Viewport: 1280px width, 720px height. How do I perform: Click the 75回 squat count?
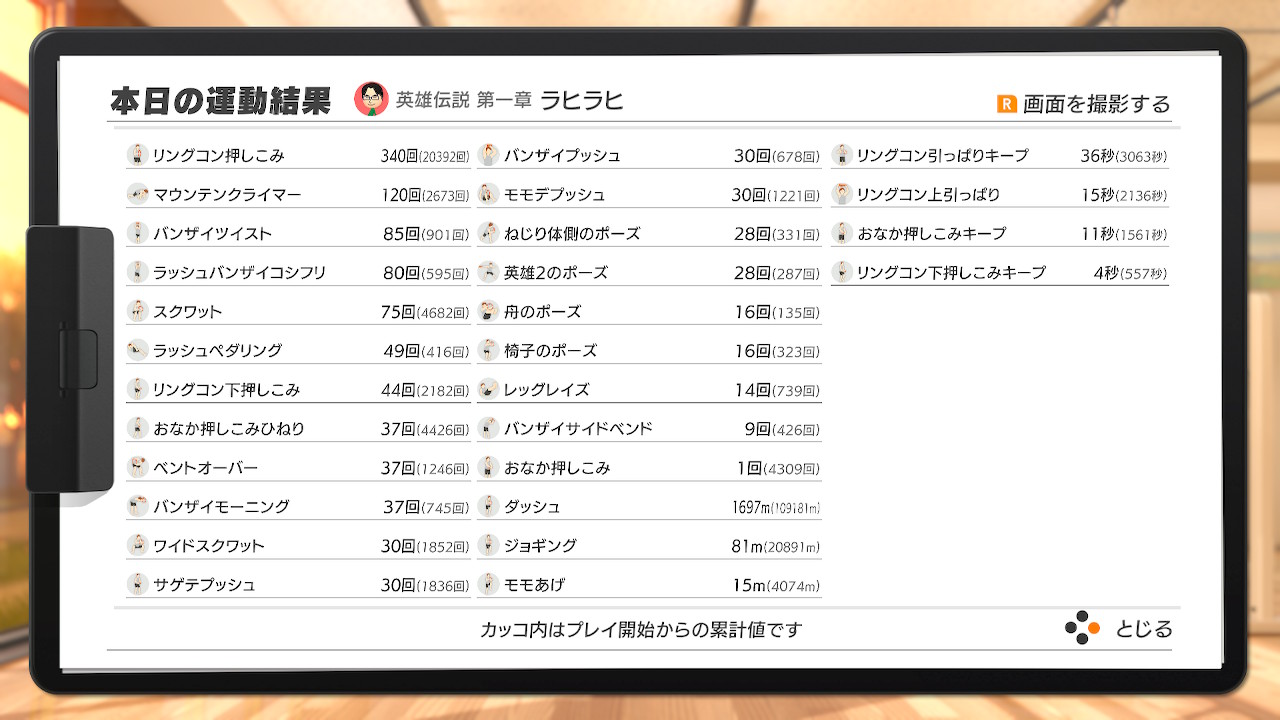pos(399,312)
